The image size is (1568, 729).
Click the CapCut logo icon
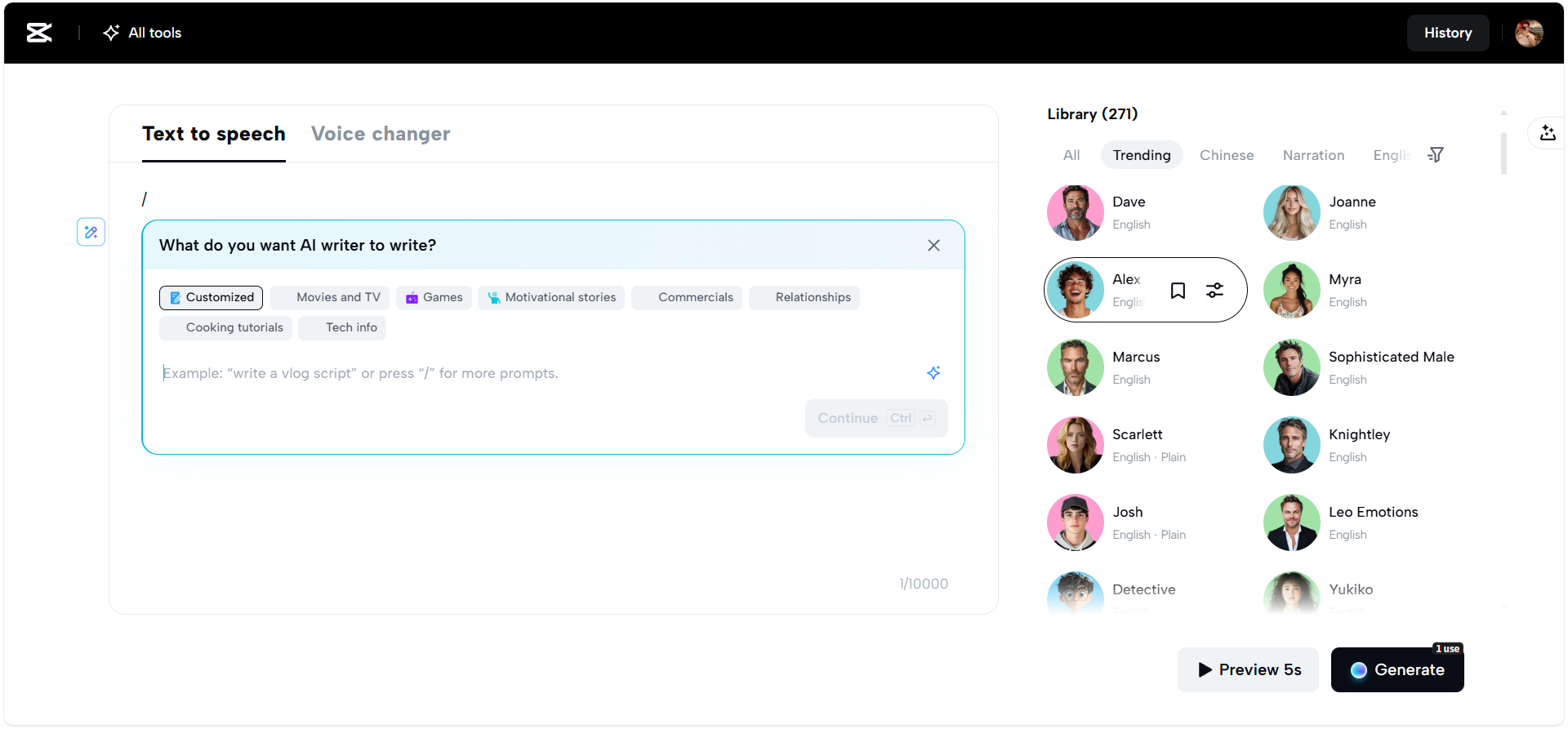pyautogui.click(x=39, y=33)
